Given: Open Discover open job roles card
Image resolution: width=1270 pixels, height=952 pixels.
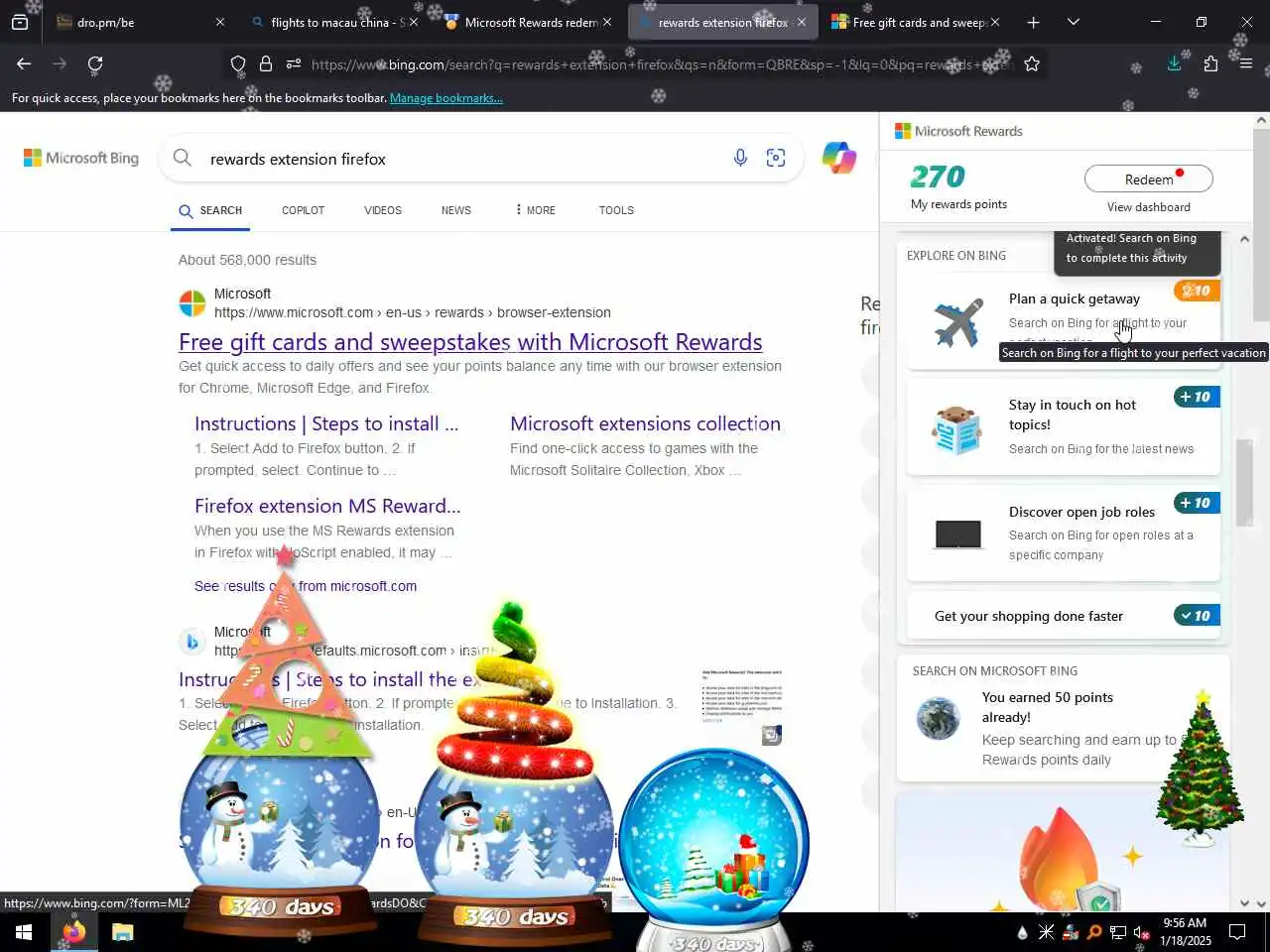Looking at the screenshot, I should tap(1064, 533).
